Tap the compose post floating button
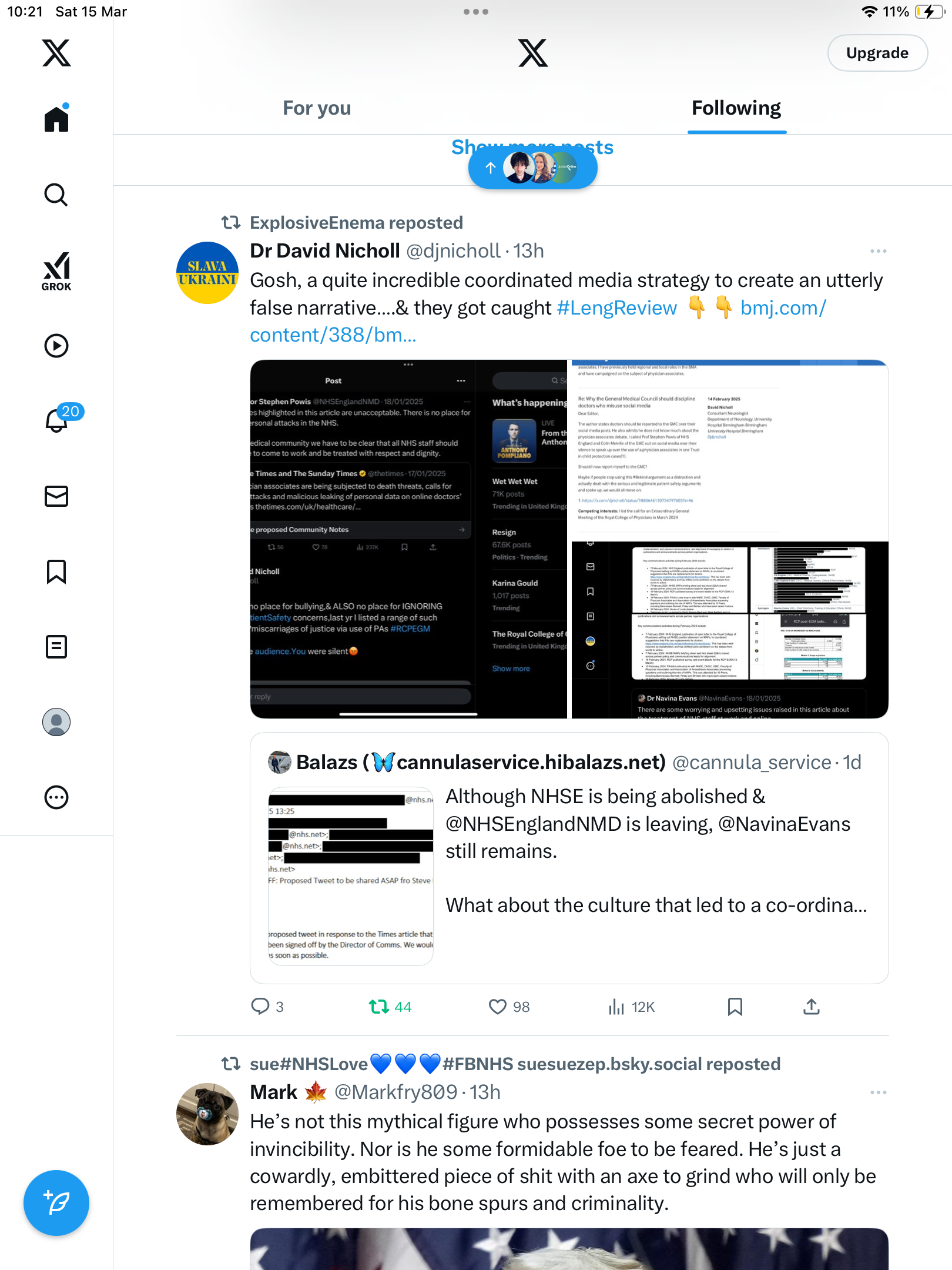 click(56, 1203)
